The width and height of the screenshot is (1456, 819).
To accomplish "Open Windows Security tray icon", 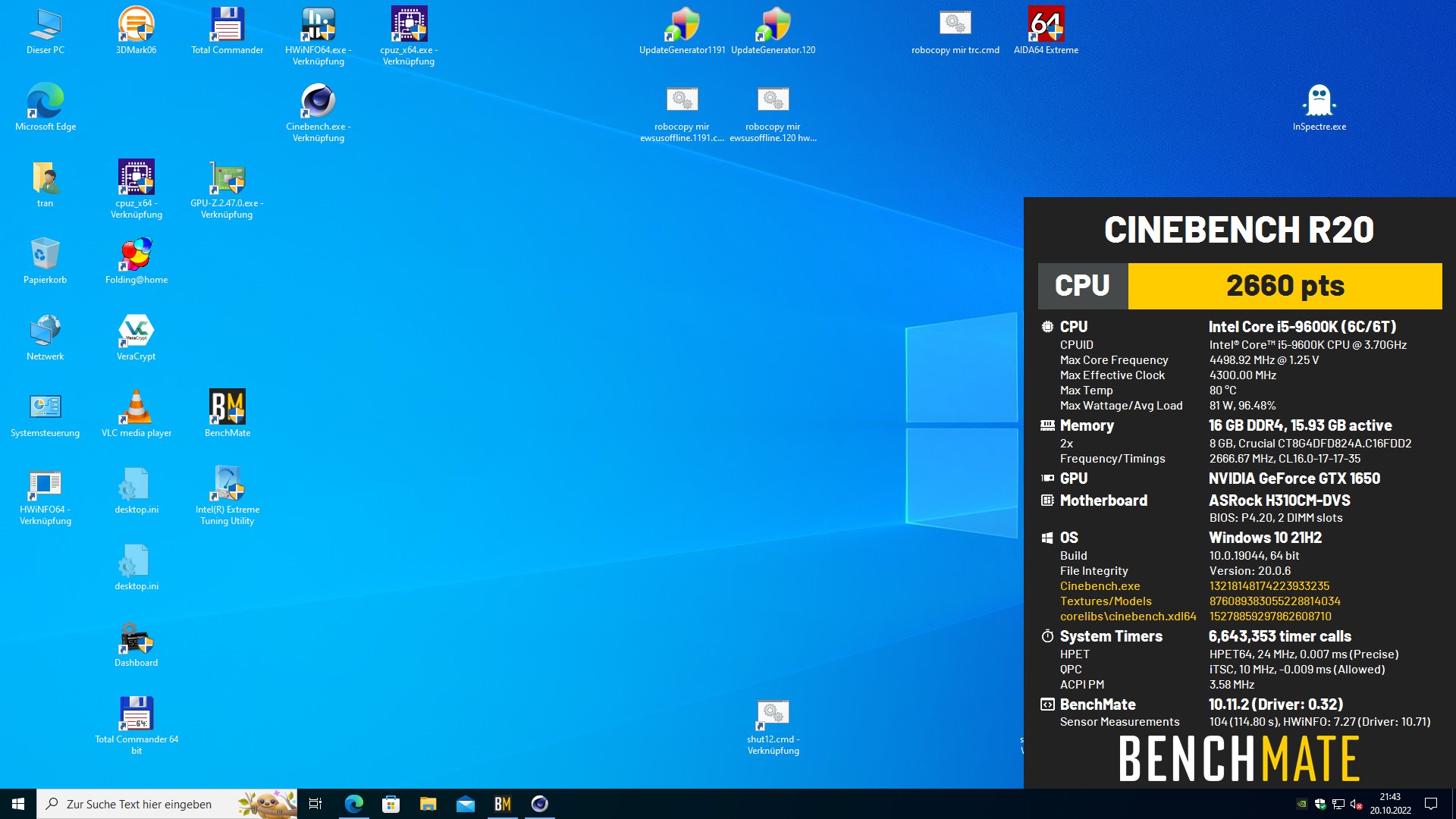I will [x=1320, y=804].
